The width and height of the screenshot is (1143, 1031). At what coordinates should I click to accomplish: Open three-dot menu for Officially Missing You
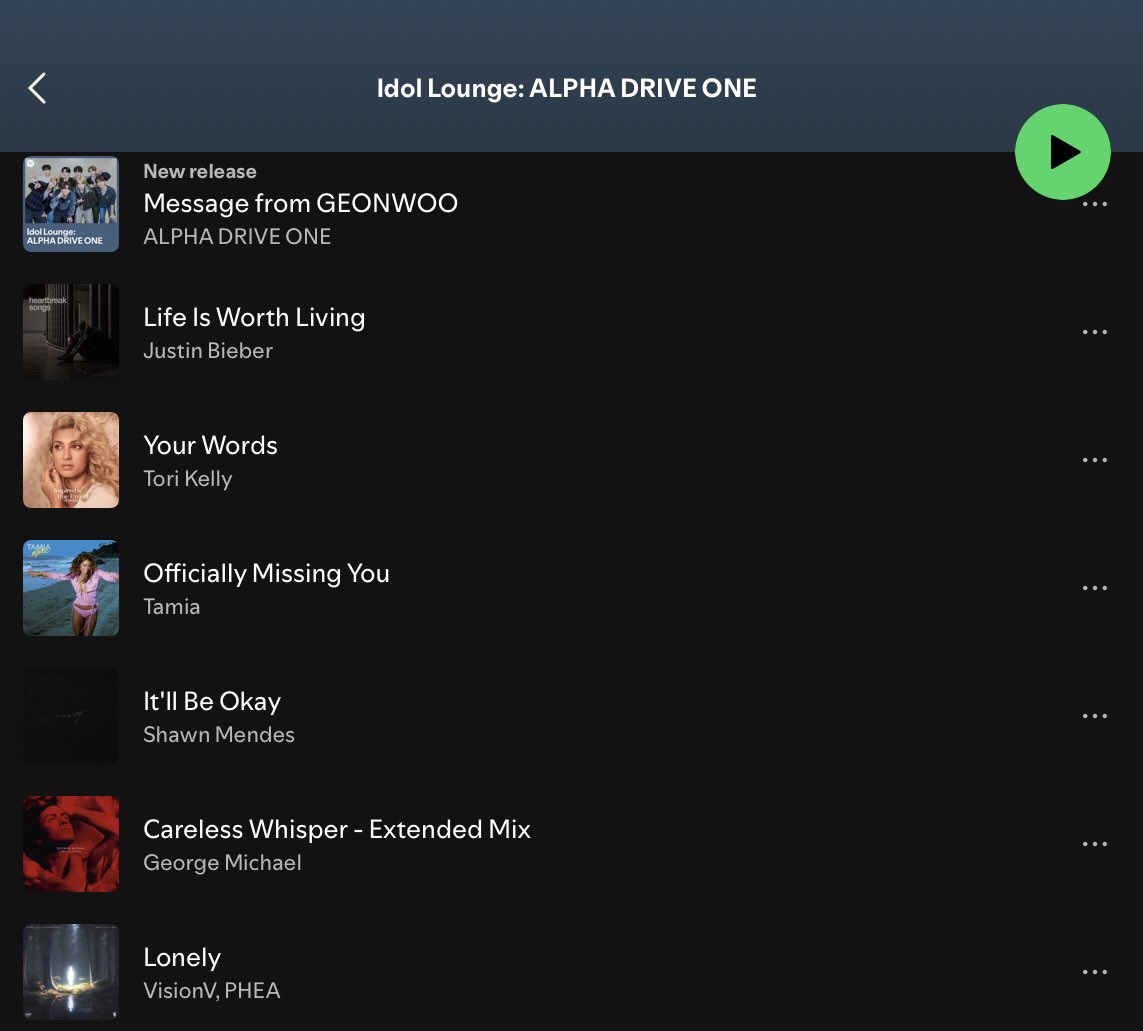pyautogui.click(x=1095, y=588)
